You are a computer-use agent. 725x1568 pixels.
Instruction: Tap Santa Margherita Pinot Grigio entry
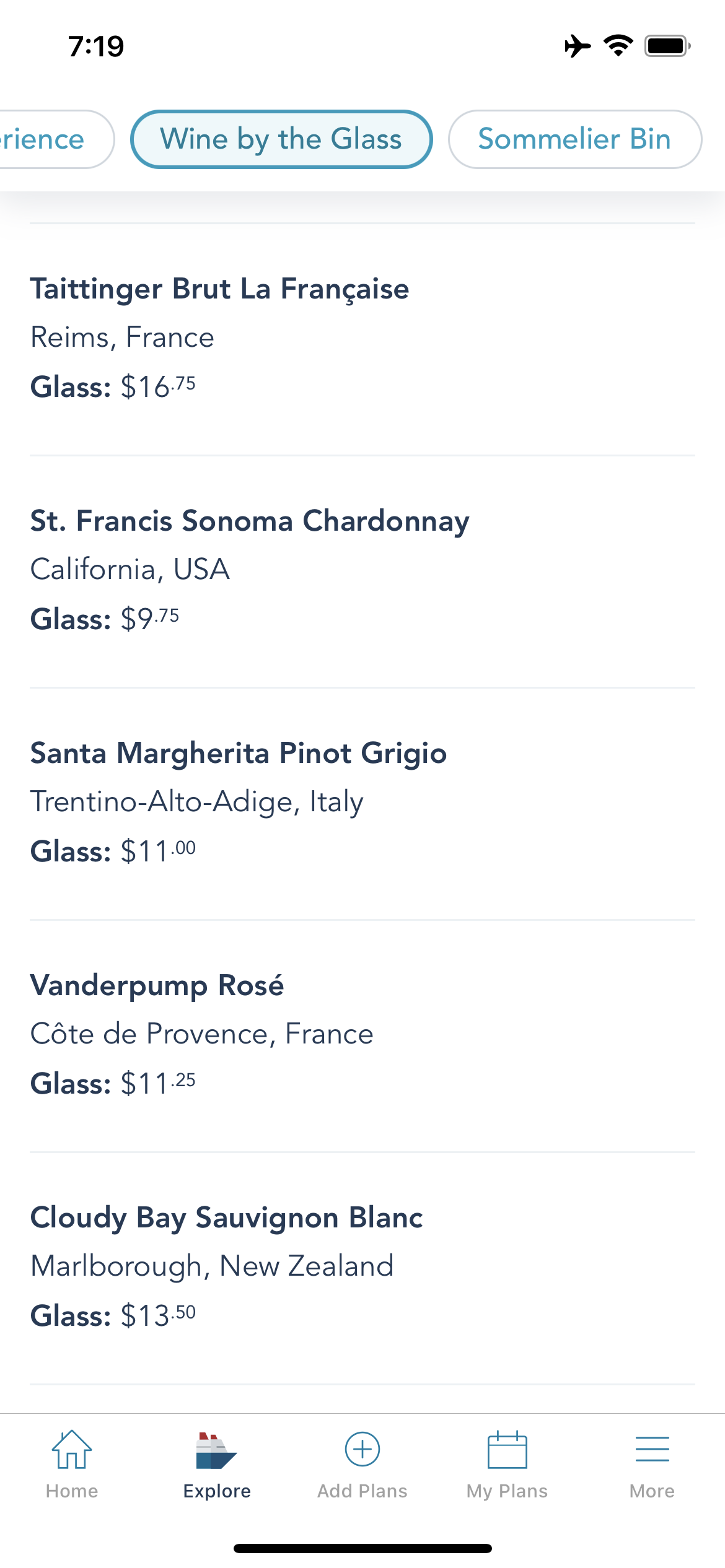point(239,753)
